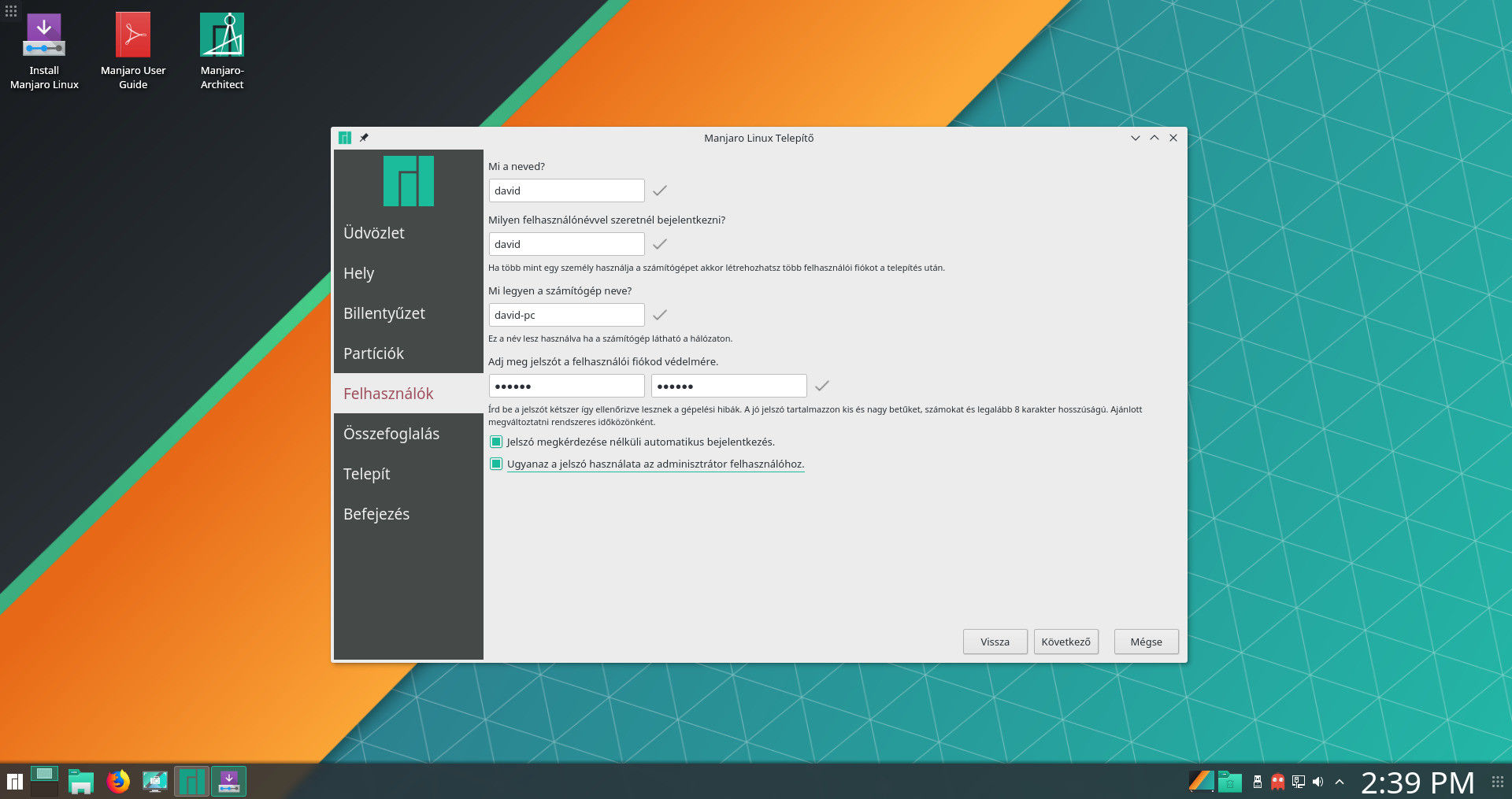
Task: Open the Manjaro application launcher in the taskbar
Action: (15, 782)
